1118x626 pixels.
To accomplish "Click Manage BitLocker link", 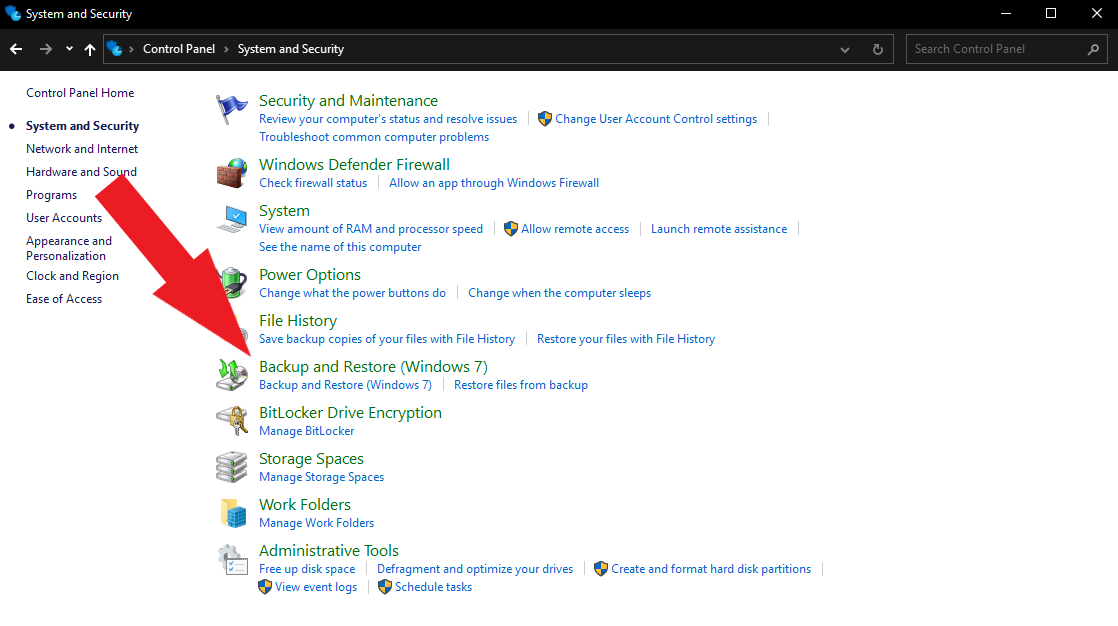I will [x=307, y=431].
